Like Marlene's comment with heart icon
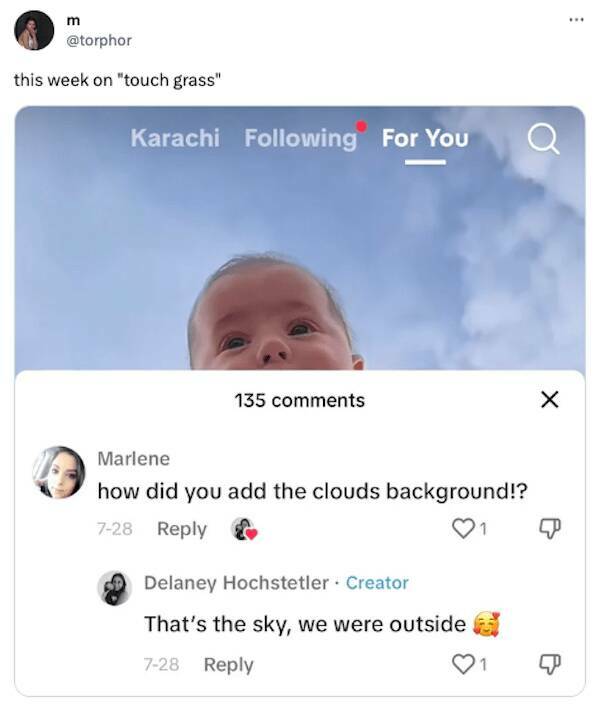The width and height of the screenshot is (600, 711). coord(463,528)
